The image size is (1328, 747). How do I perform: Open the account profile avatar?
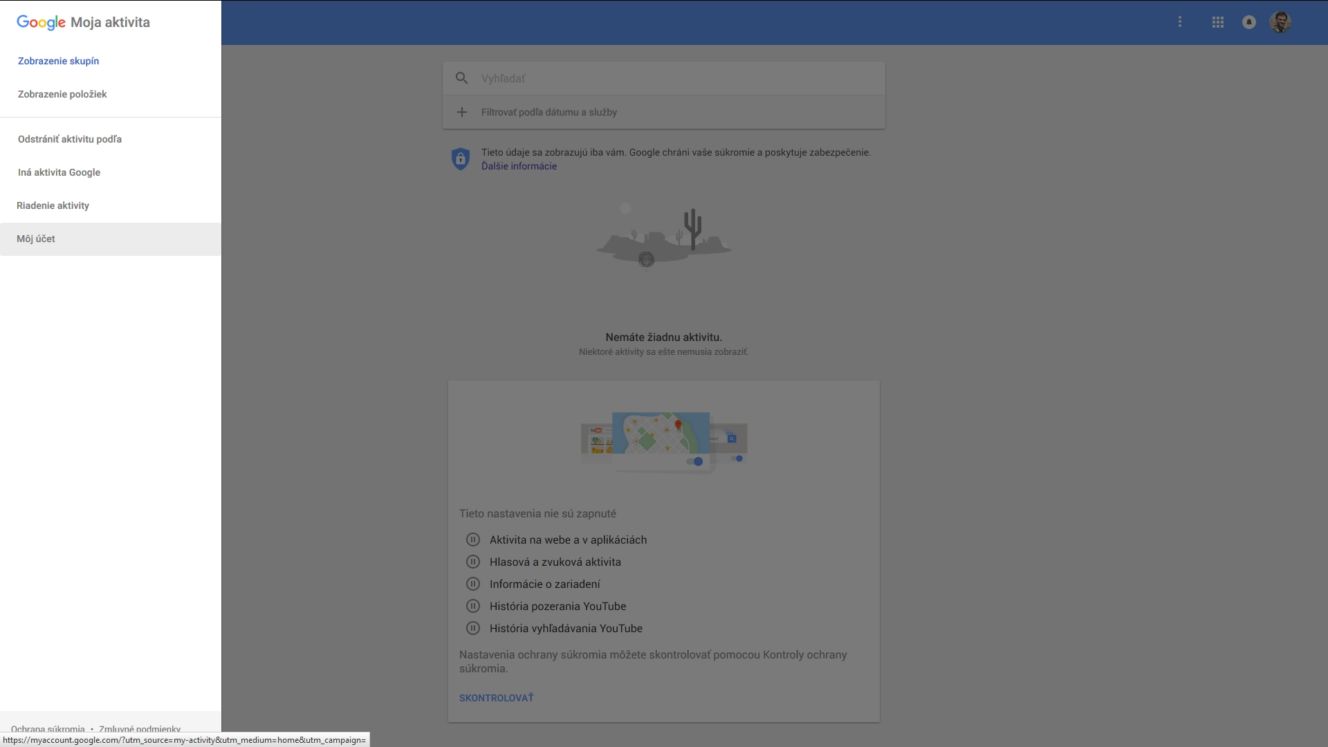[1281, 22]
